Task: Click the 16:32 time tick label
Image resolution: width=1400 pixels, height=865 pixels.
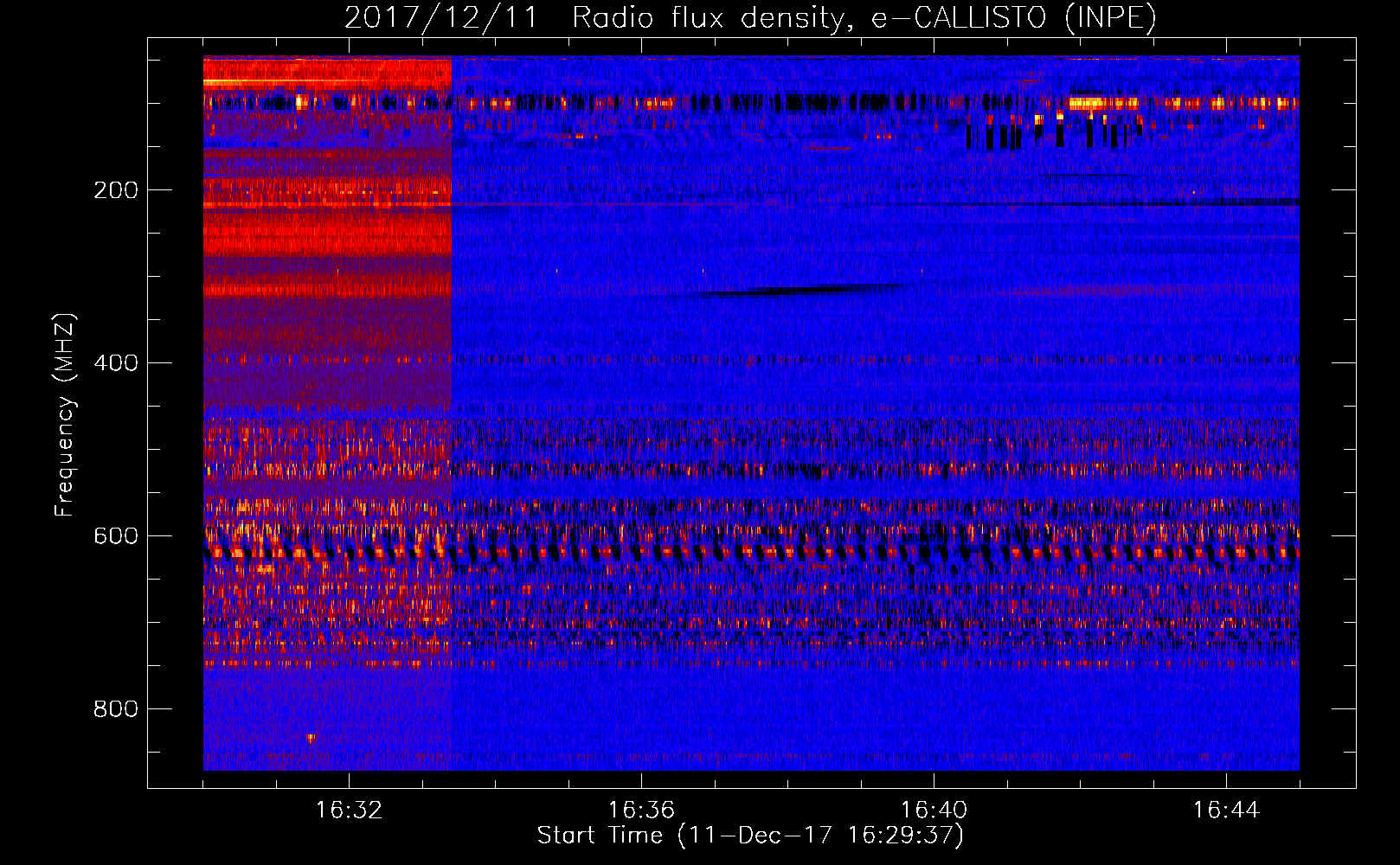Action: [349, 811]
